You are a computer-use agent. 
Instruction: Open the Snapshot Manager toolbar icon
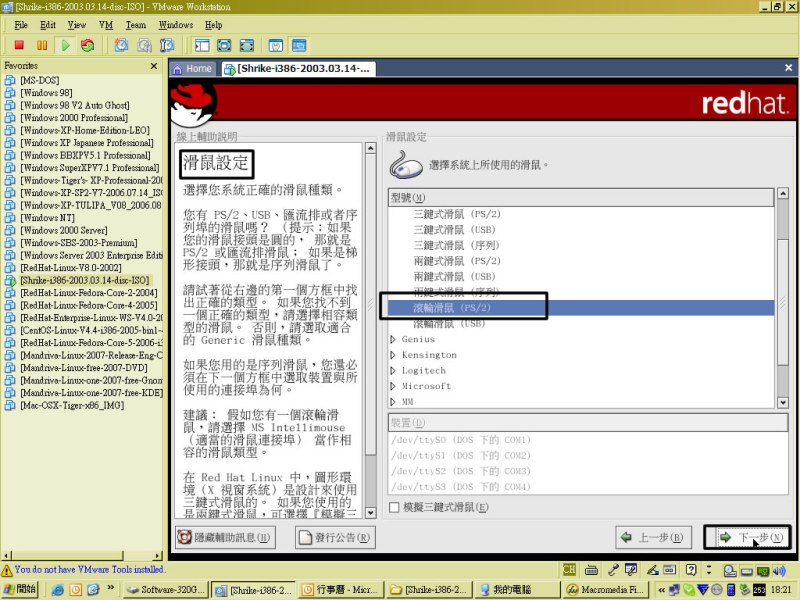(x=167, y=45)
